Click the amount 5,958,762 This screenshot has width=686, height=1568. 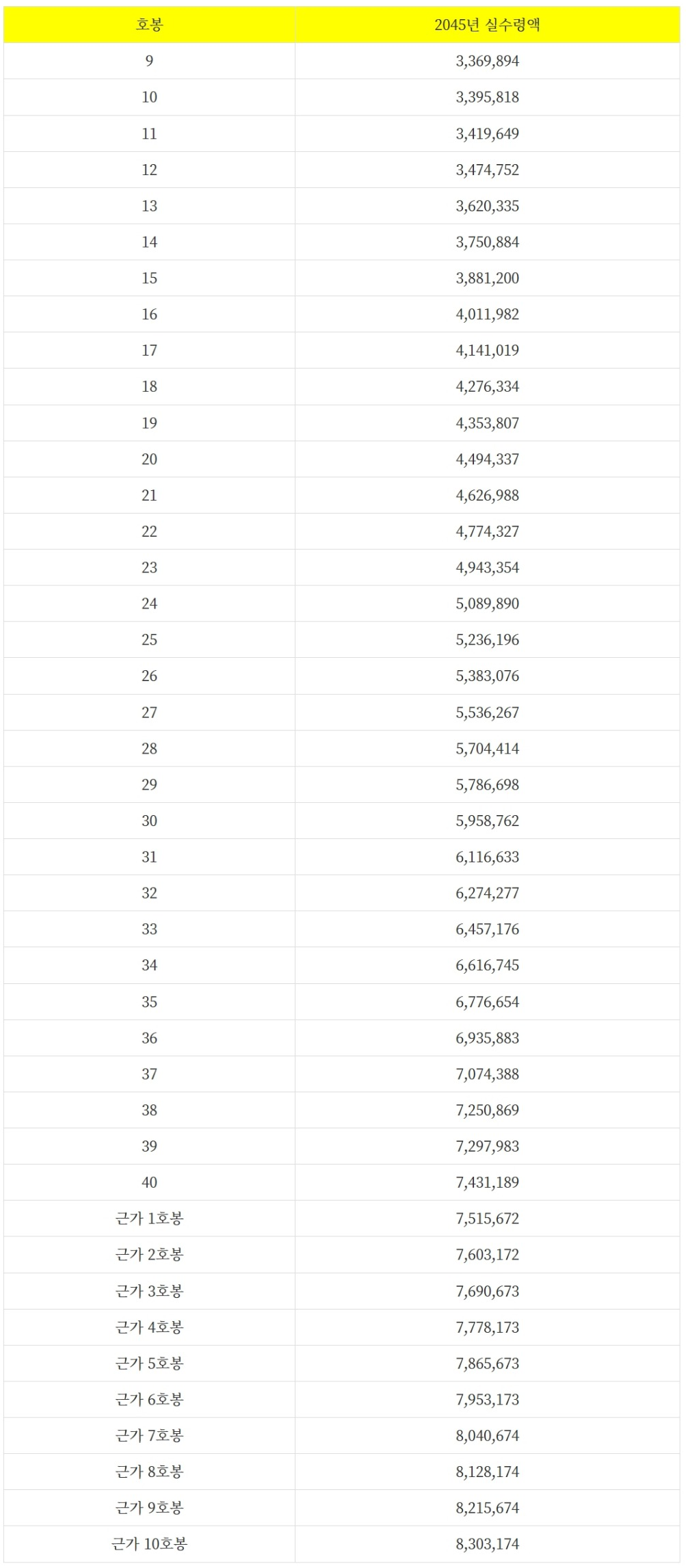(x=488, y=821)
